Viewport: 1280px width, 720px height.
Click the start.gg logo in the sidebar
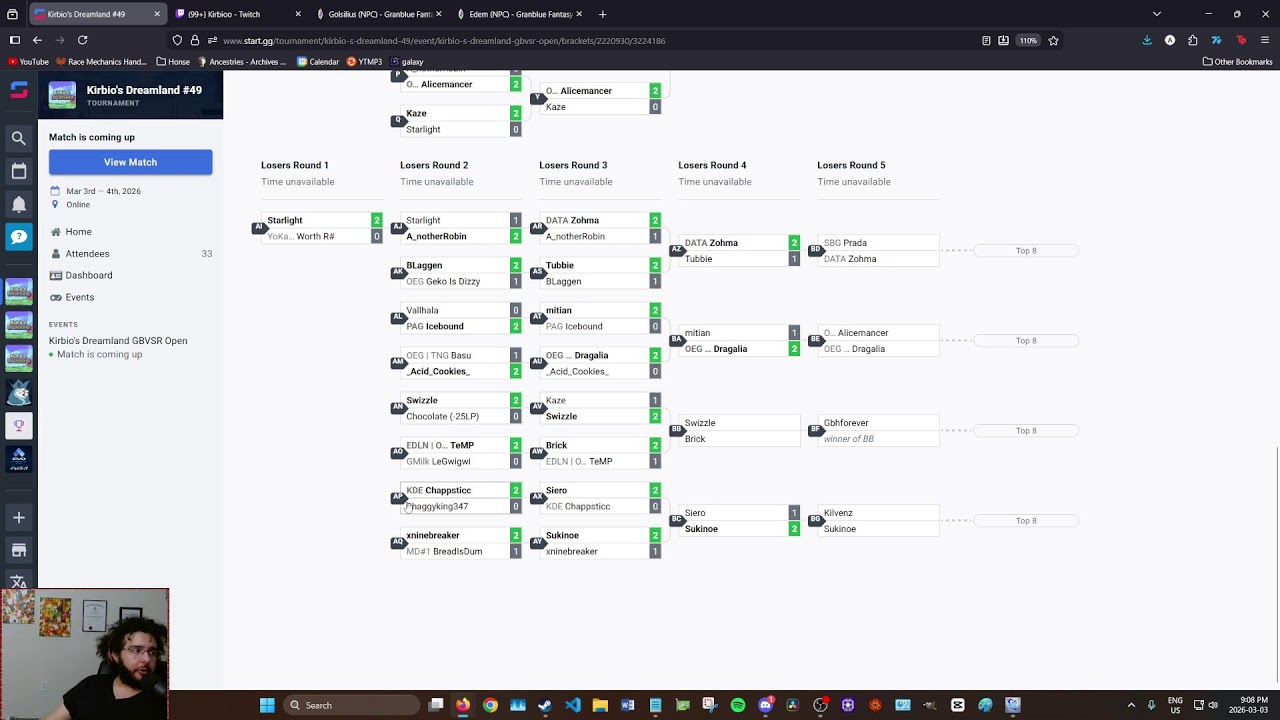(x=18, y=90)
